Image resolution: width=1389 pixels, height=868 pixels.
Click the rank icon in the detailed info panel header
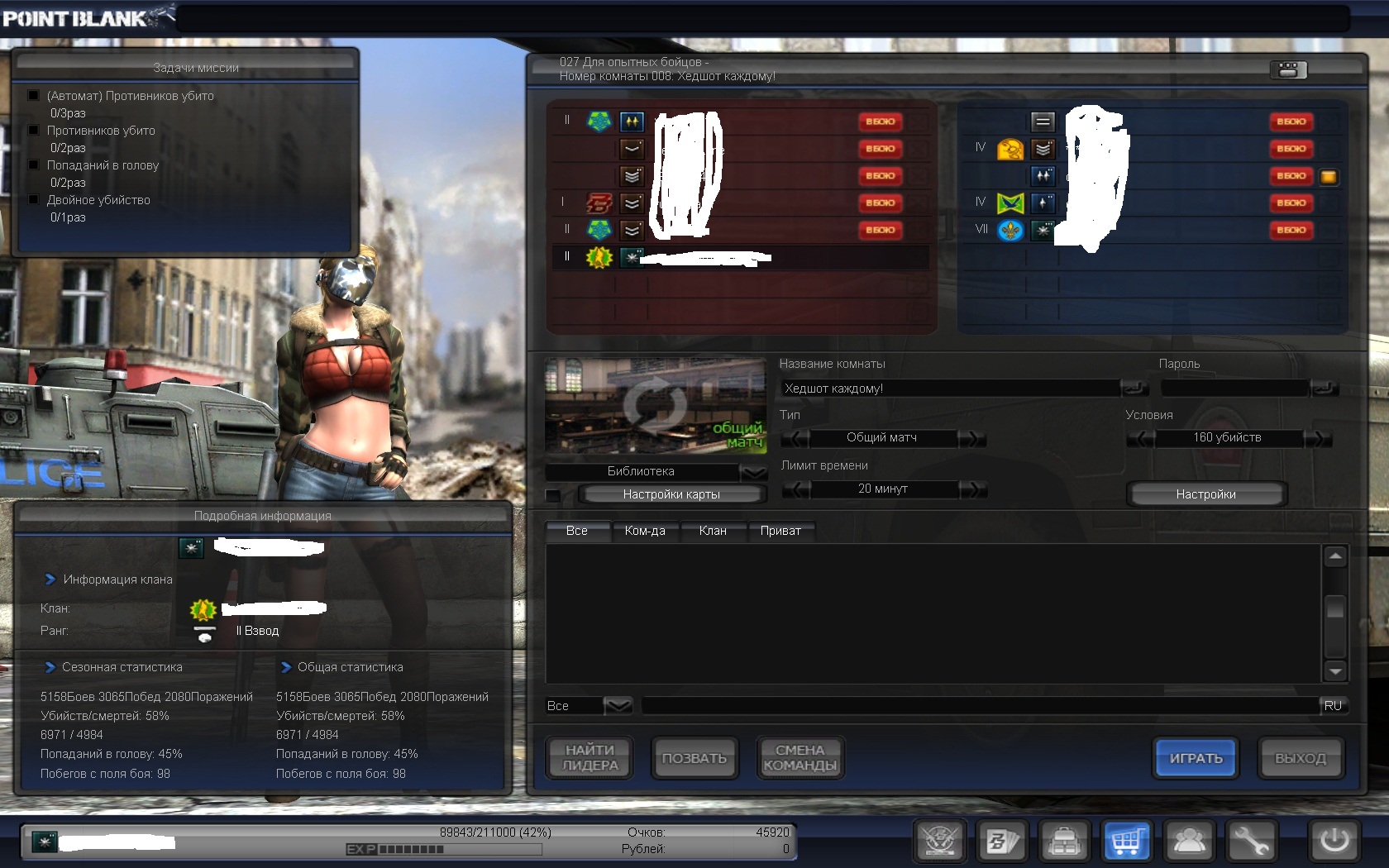(x=191, y=547)
